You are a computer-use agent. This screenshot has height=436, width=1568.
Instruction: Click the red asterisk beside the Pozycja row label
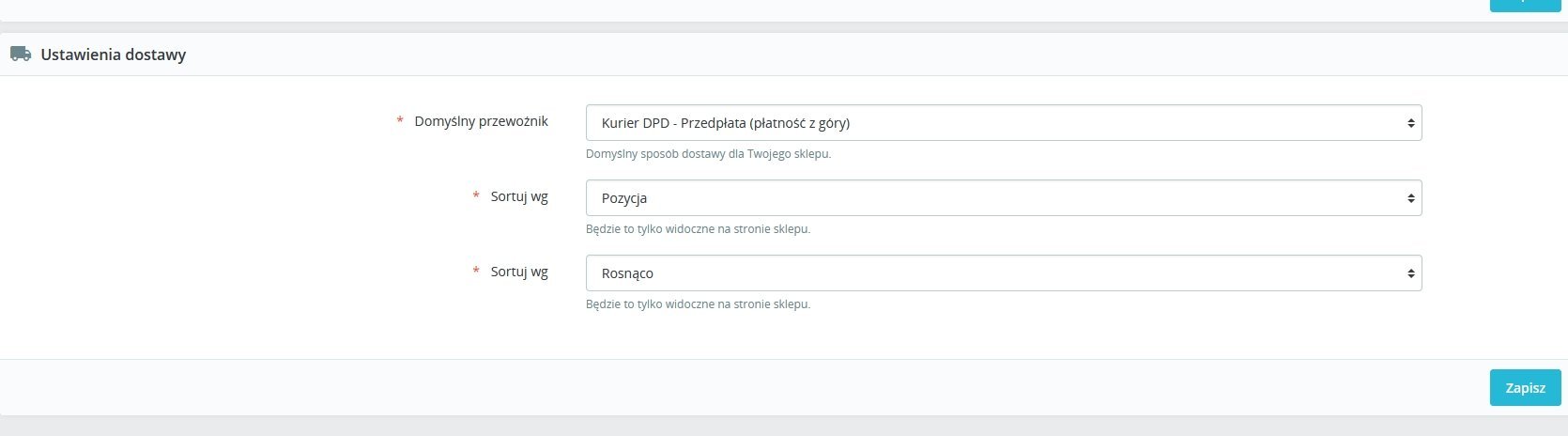tap(477, 196)
